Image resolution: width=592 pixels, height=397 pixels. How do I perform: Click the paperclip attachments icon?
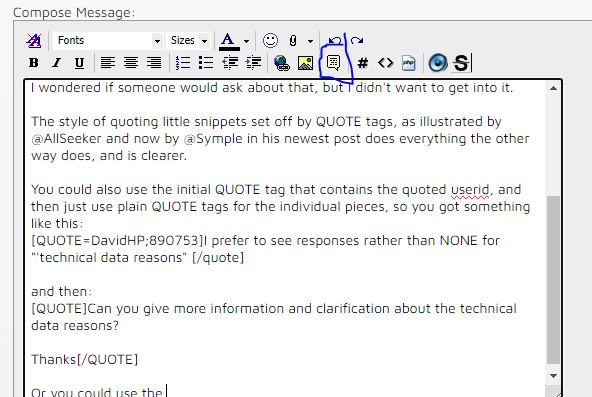point(293,40)
